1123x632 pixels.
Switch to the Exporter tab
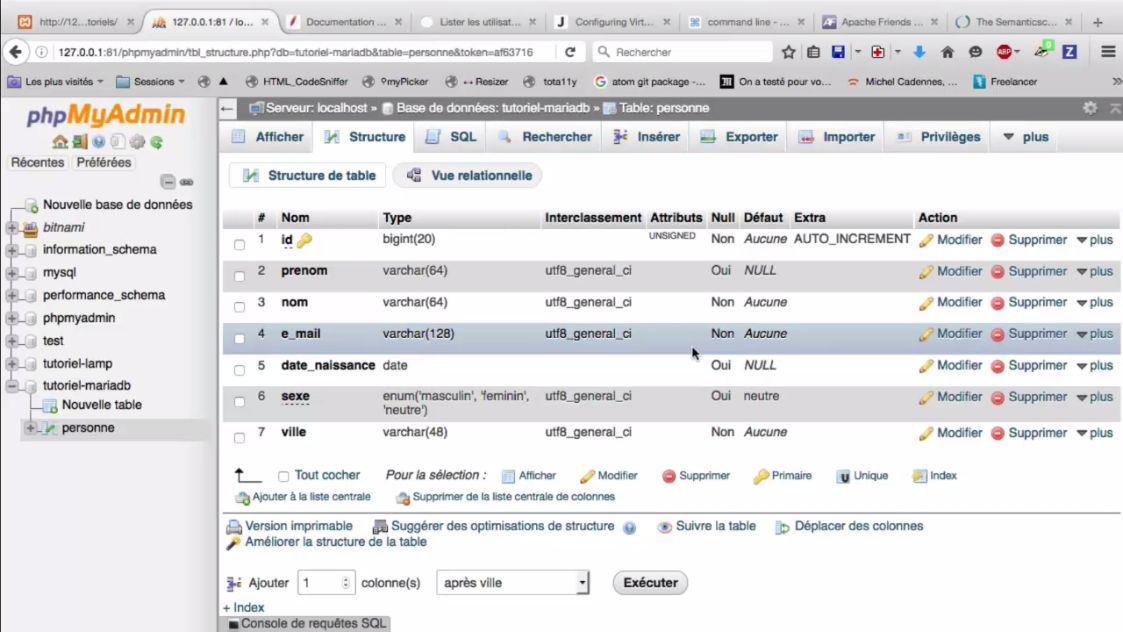coord(738,137)
